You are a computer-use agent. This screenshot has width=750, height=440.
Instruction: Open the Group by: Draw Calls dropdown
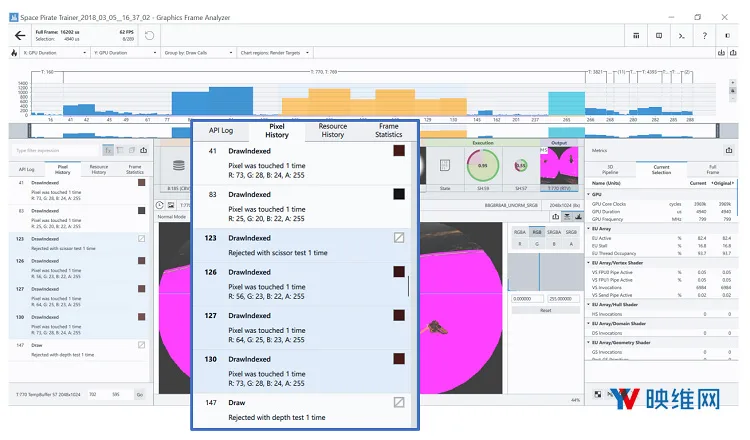198,53
